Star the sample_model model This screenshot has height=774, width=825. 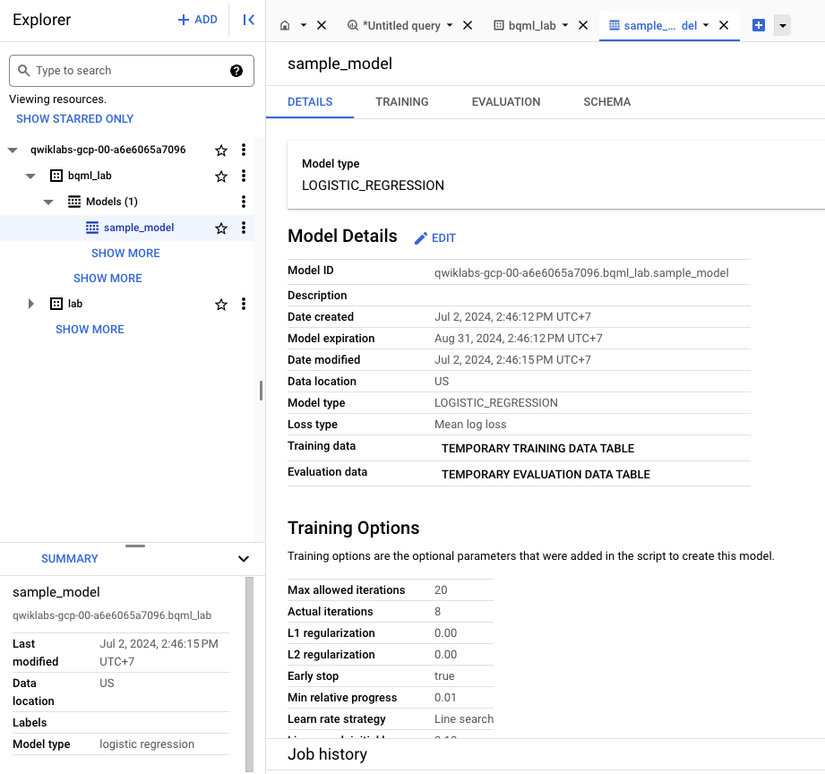point(221,228)
